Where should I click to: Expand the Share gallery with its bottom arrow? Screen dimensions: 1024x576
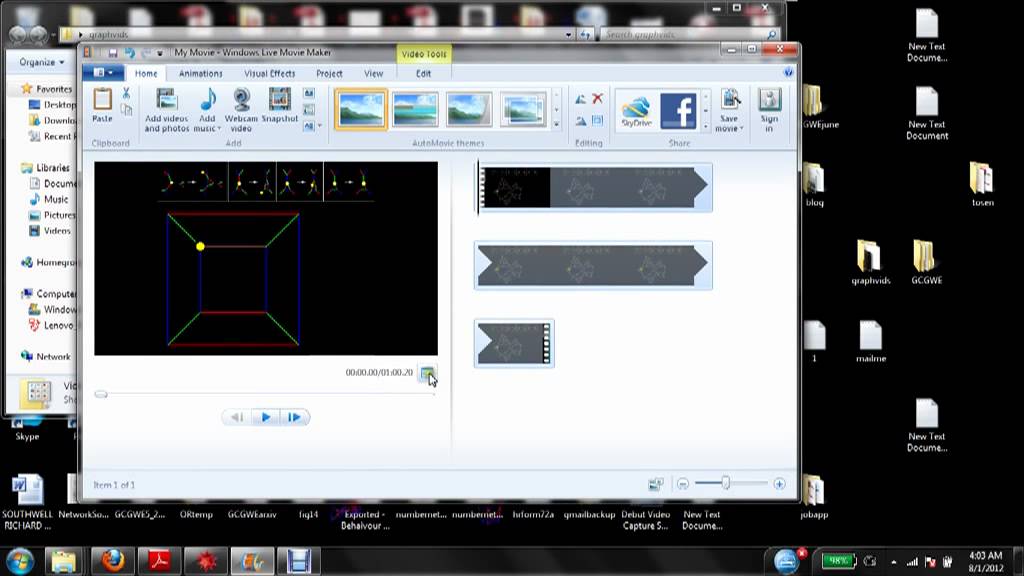coord(706,124)
